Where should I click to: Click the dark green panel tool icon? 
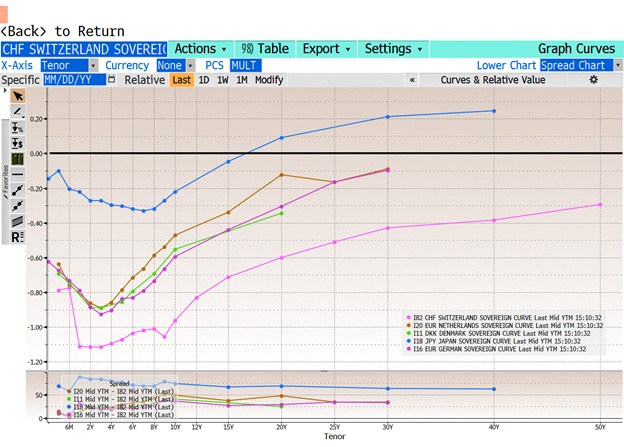click(x=18, y=159)
